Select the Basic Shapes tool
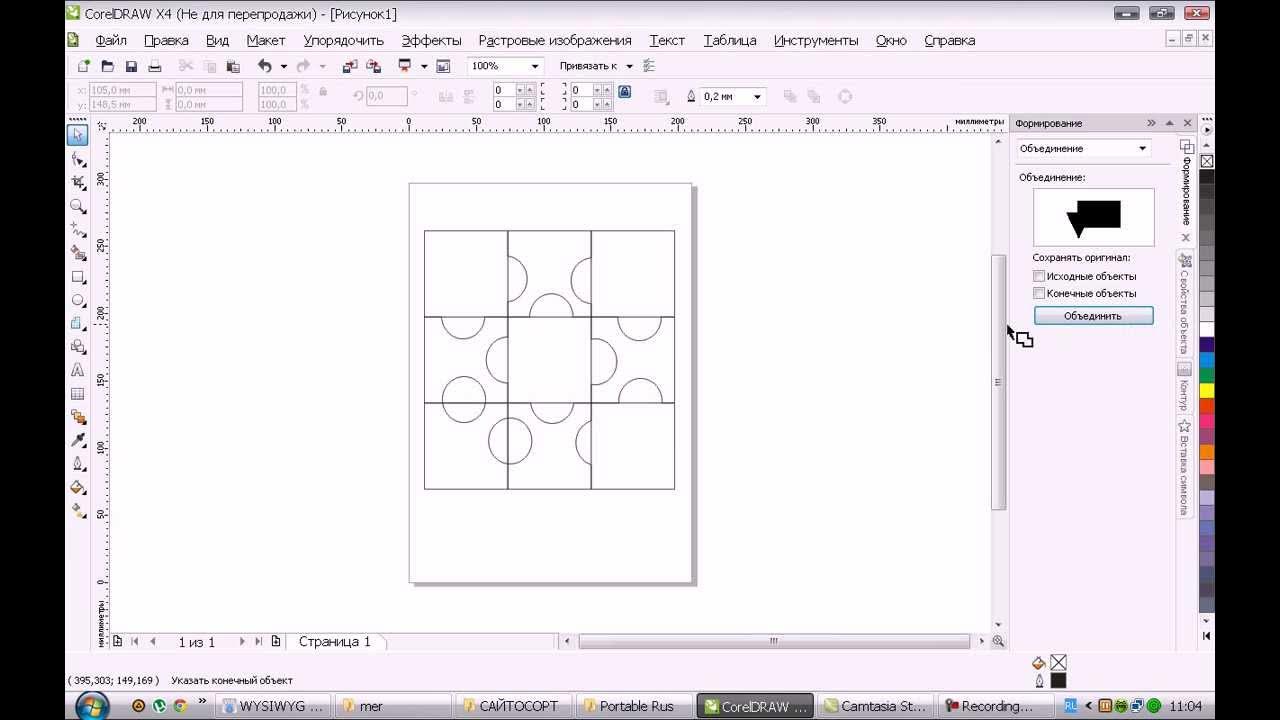This screenshot has width=1280, height=720. [78, 347]
